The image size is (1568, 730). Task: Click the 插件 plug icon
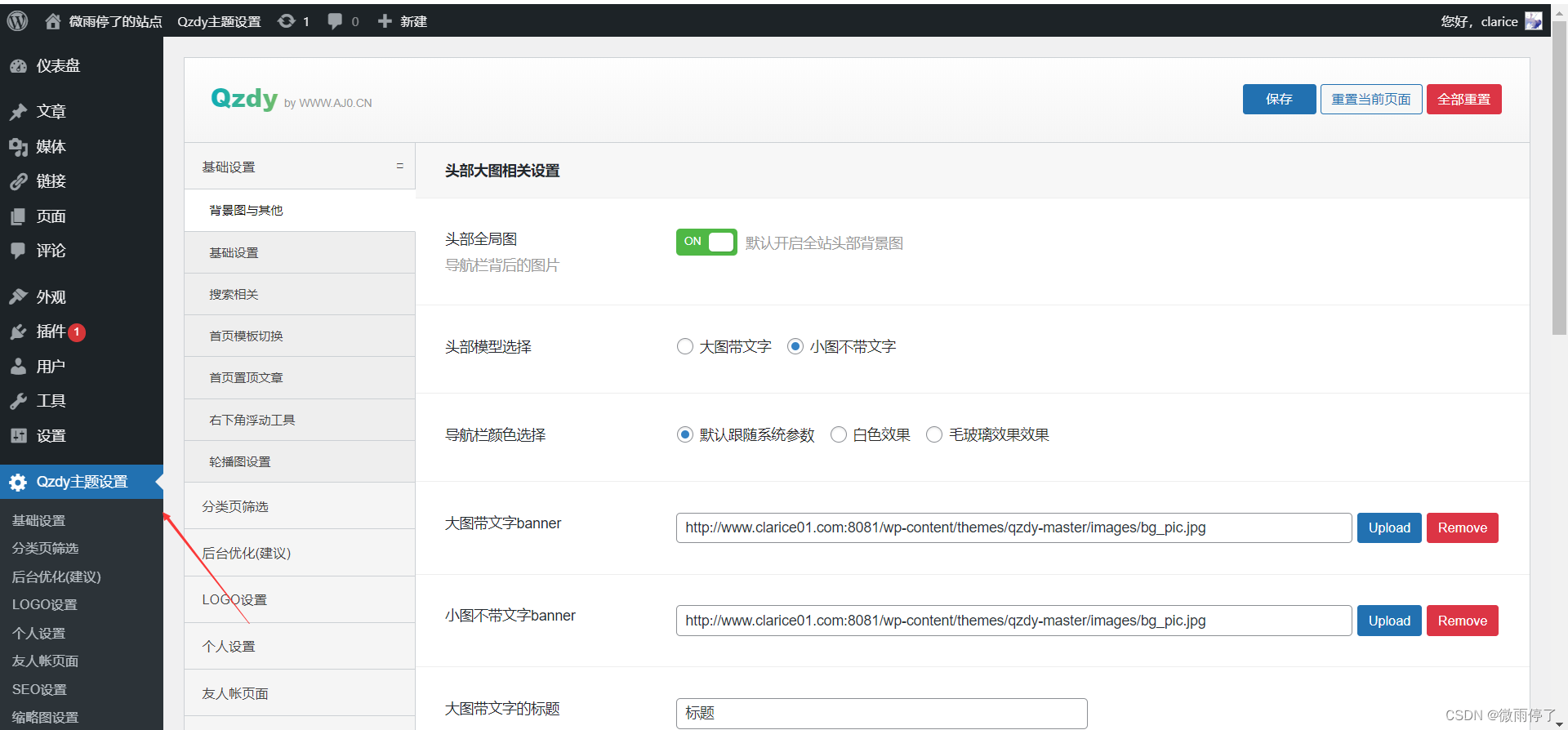pos(18,332)
